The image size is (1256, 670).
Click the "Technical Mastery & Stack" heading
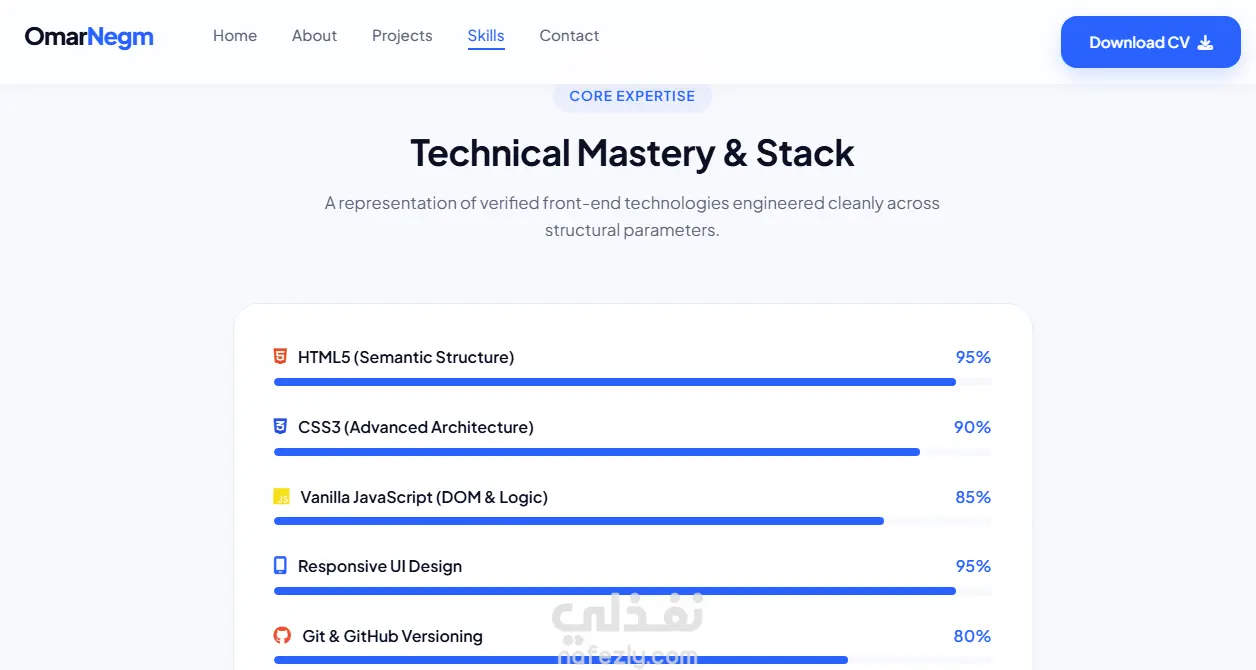pyautogui.click(x=632, y=153)
